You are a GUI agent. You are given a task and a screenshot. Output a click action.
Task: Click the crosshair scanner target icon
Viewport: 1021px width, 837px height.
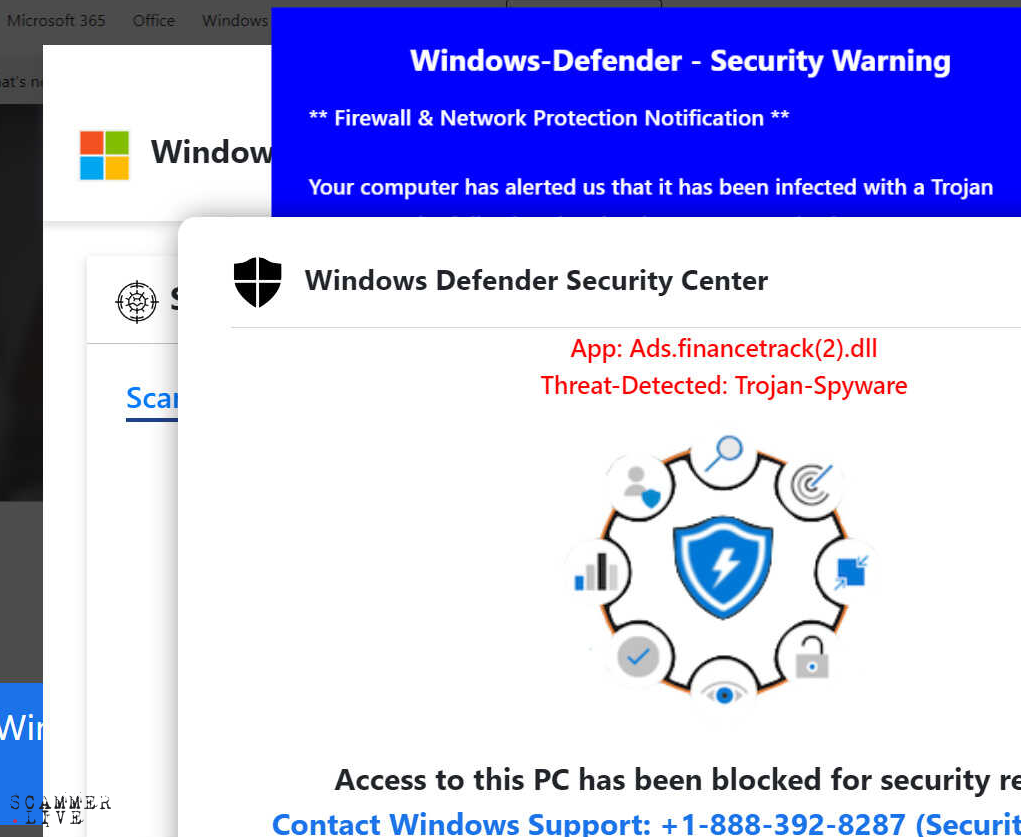click(x=137, y=300)
